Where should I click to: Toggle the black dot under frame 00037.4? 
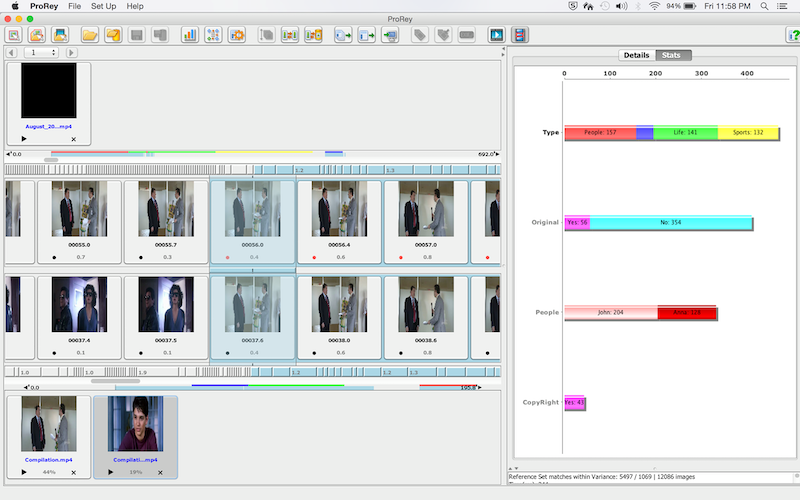click(54, 353)
